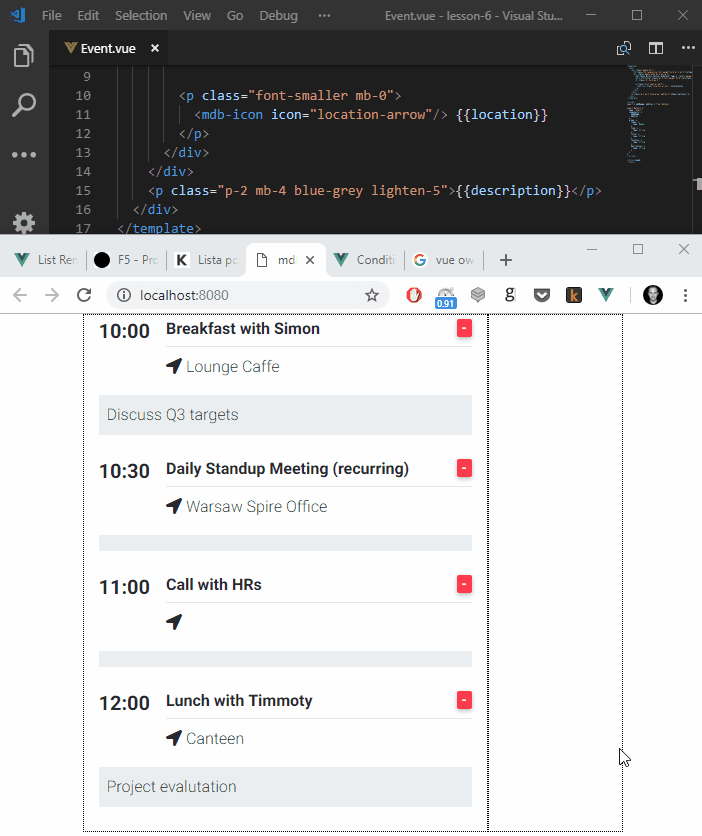Open the VS Code Manage gear icon

click(x=24, y=223)
